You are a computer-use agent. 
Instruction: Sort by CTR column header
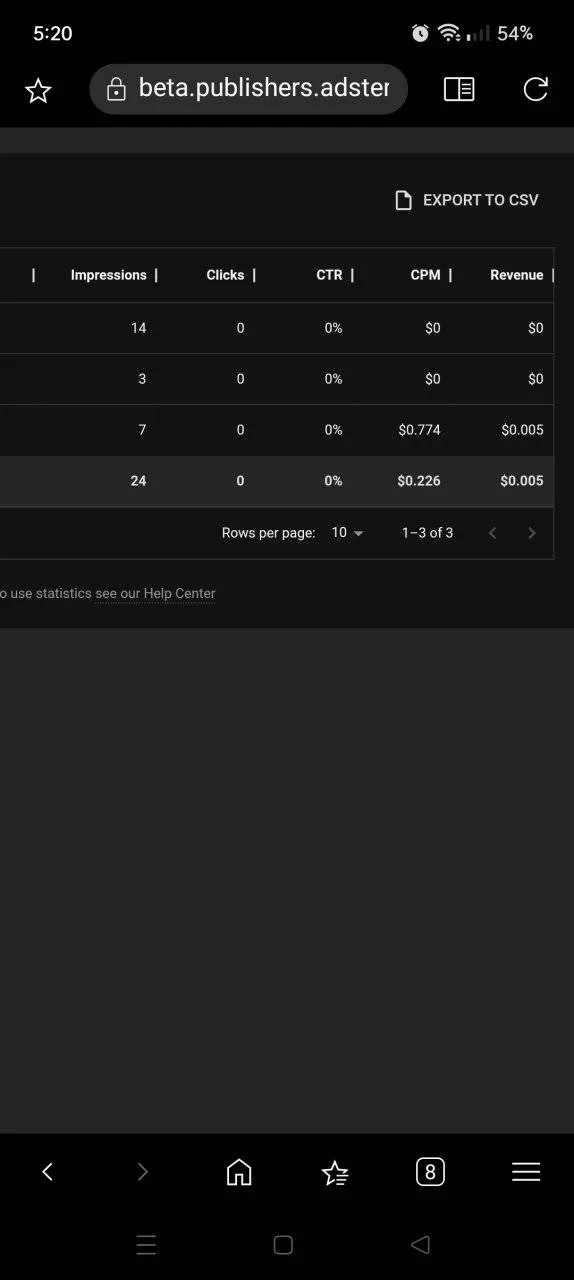[329, 275]
